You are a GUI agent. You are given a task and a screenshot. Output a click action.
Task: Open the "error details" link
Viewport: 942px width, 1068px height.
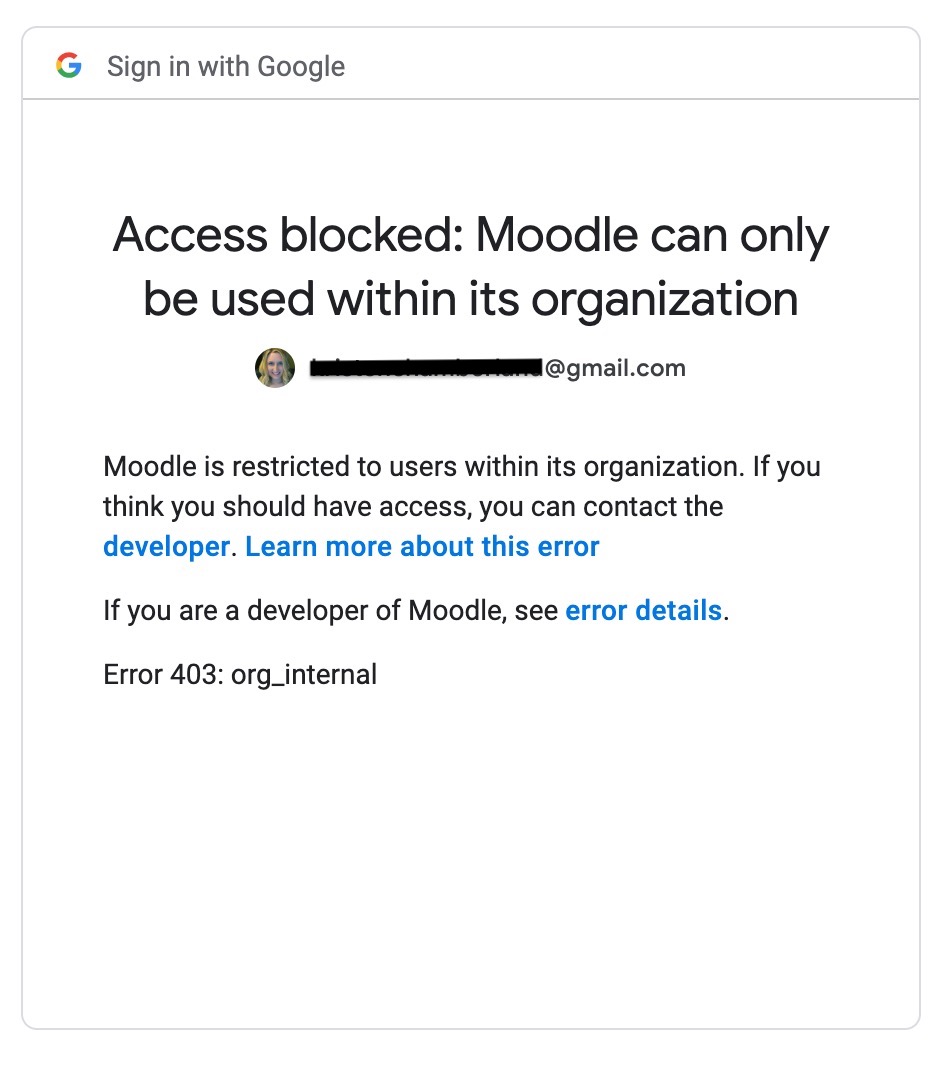643,610
